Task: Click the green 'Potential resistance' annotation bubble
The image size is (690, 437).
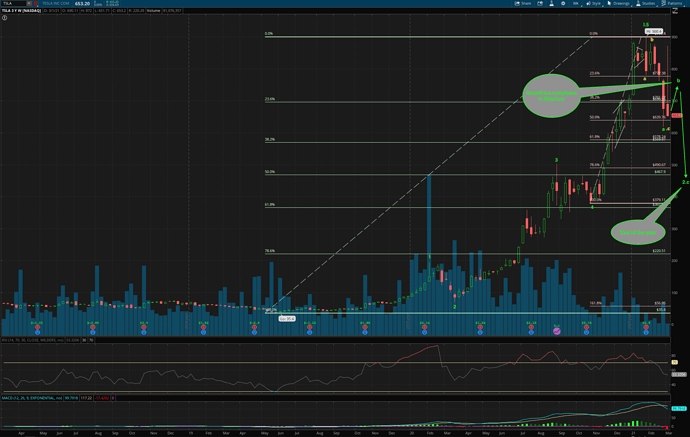Action: pos(551,96)
